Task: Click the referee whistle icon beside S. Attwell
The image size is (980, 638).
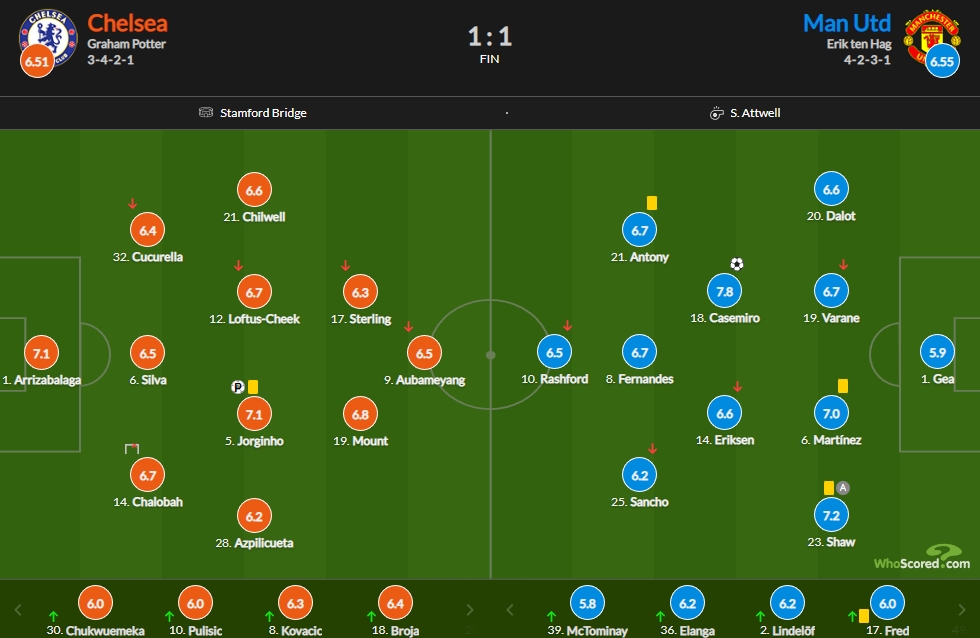Action: tap(716, 113)
